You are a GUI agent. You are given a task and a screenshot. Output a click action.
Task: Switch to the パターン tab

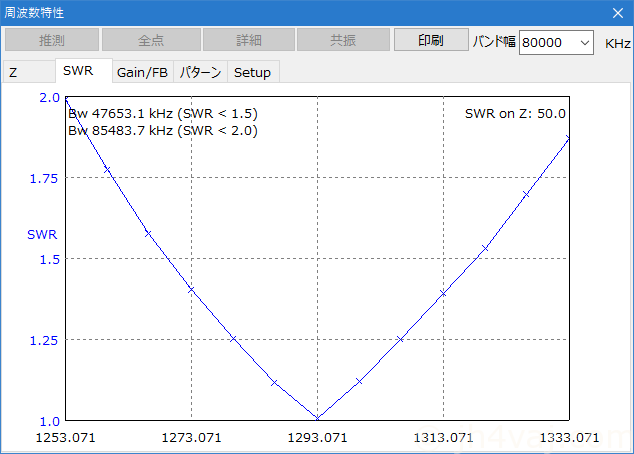pos(201,72)
